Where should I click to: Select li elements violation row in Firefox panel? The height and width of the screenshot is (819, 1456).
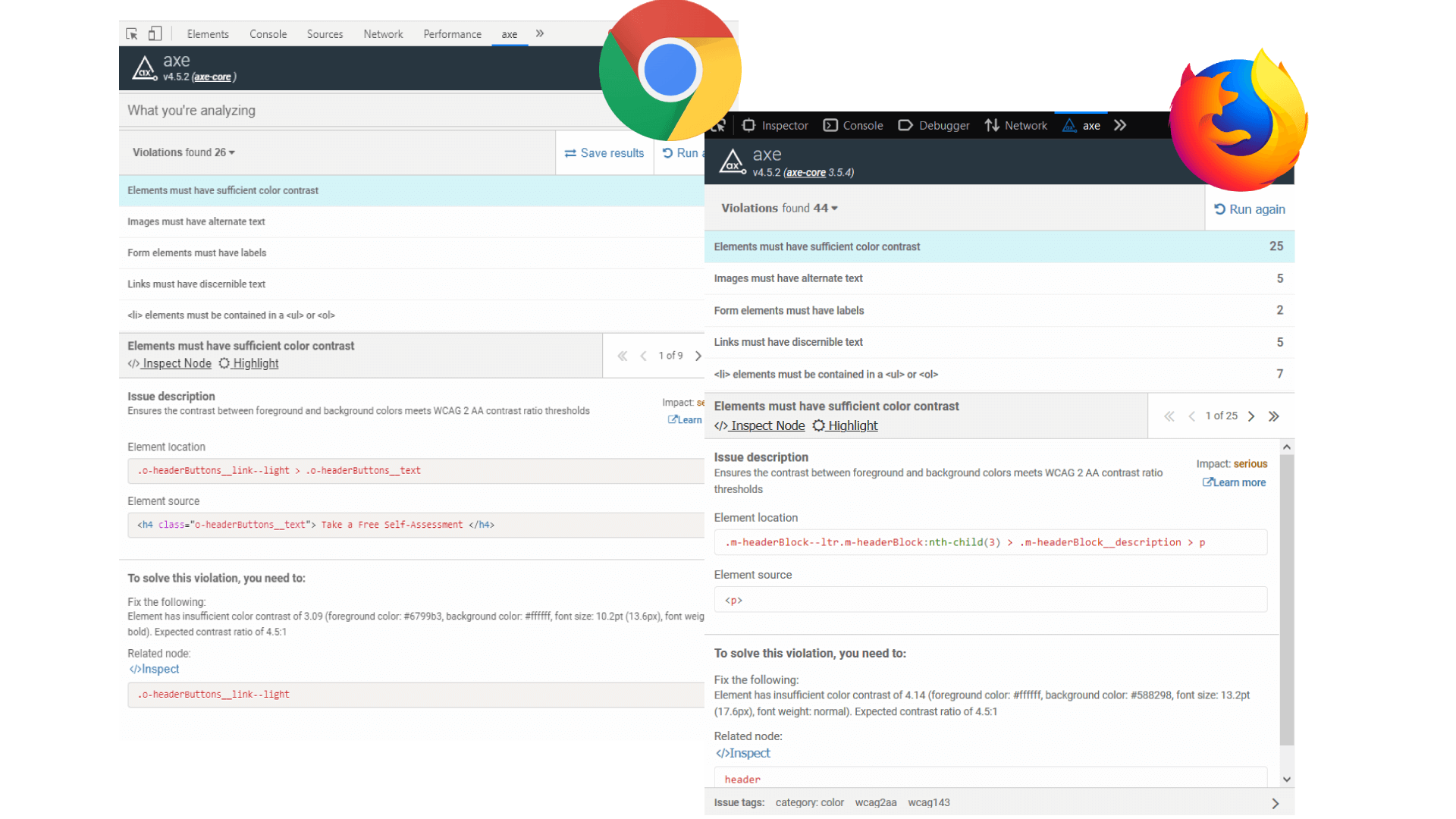tap(999, 374)
